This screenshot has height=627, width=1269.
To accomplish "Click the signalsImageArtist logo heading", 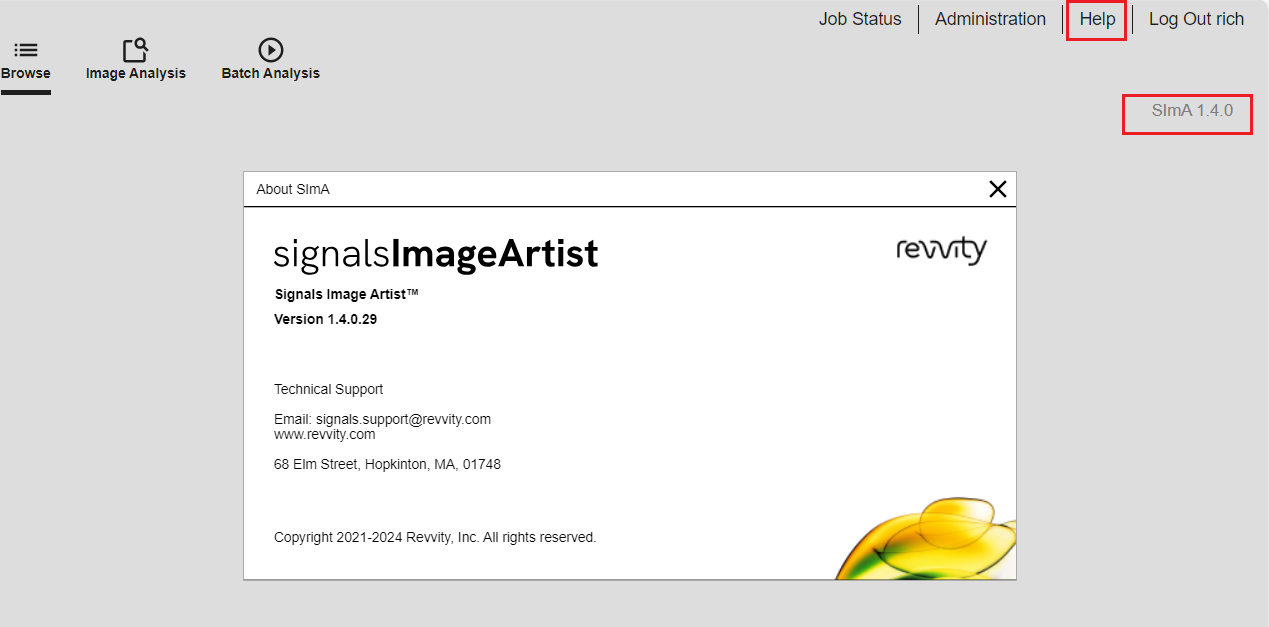I will click(x=436, y=254).
